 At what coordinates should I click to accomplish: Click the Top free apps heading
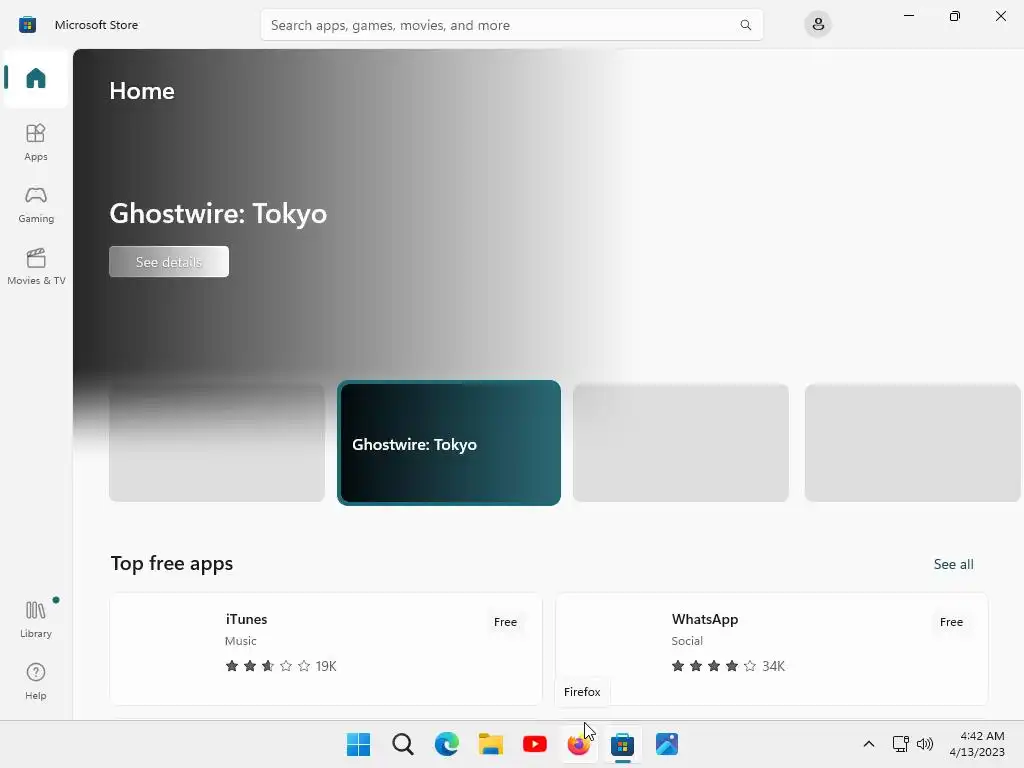coord(172,563)
